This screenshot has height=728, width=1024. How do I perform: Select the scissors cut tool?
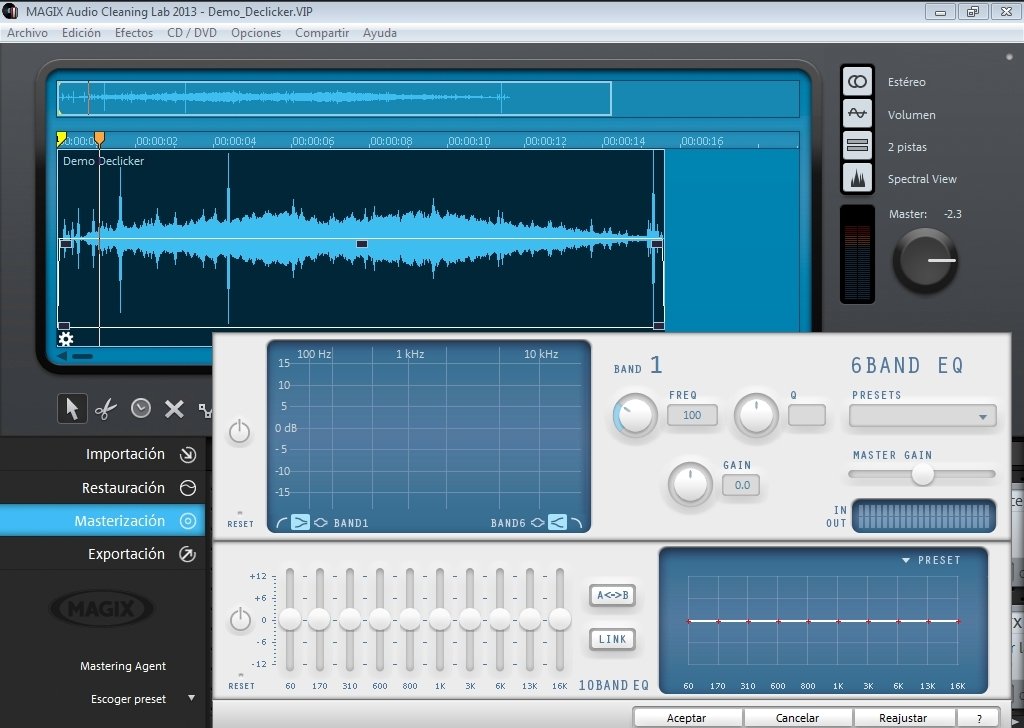pos(106,409)
